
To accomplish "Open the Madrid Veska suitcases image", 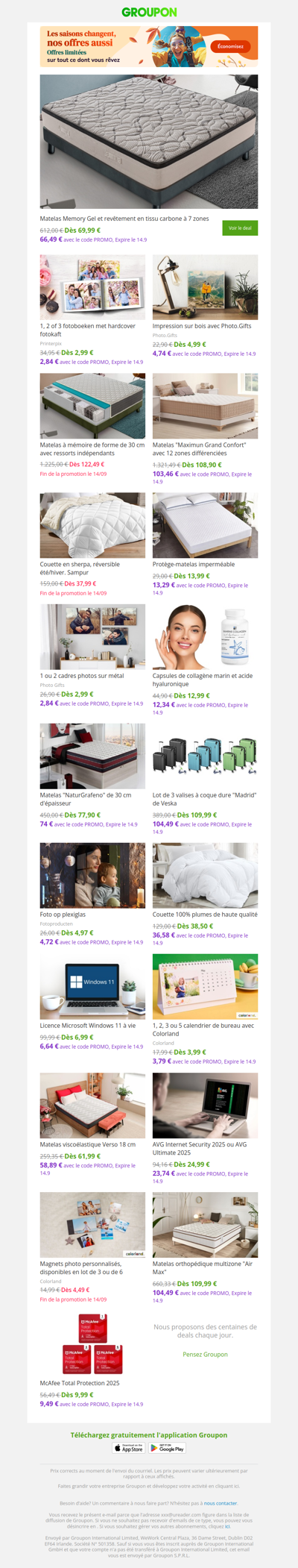I will 205,756.
